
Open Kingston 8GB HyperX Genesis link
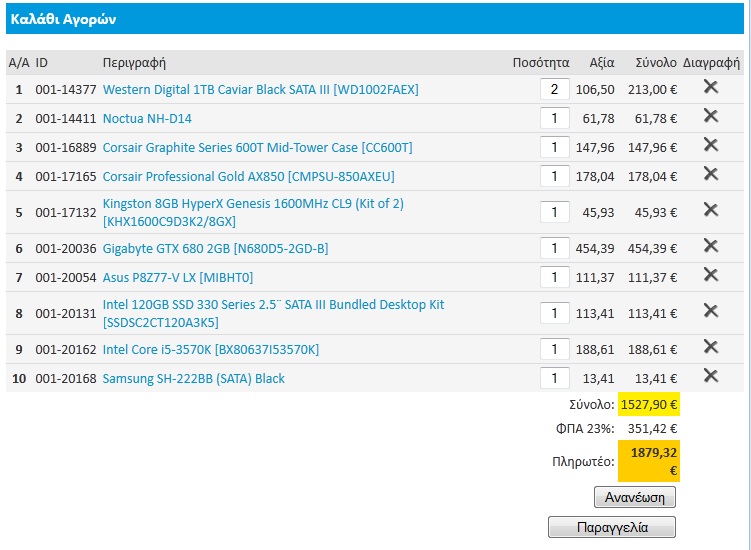tap(253, 212)
